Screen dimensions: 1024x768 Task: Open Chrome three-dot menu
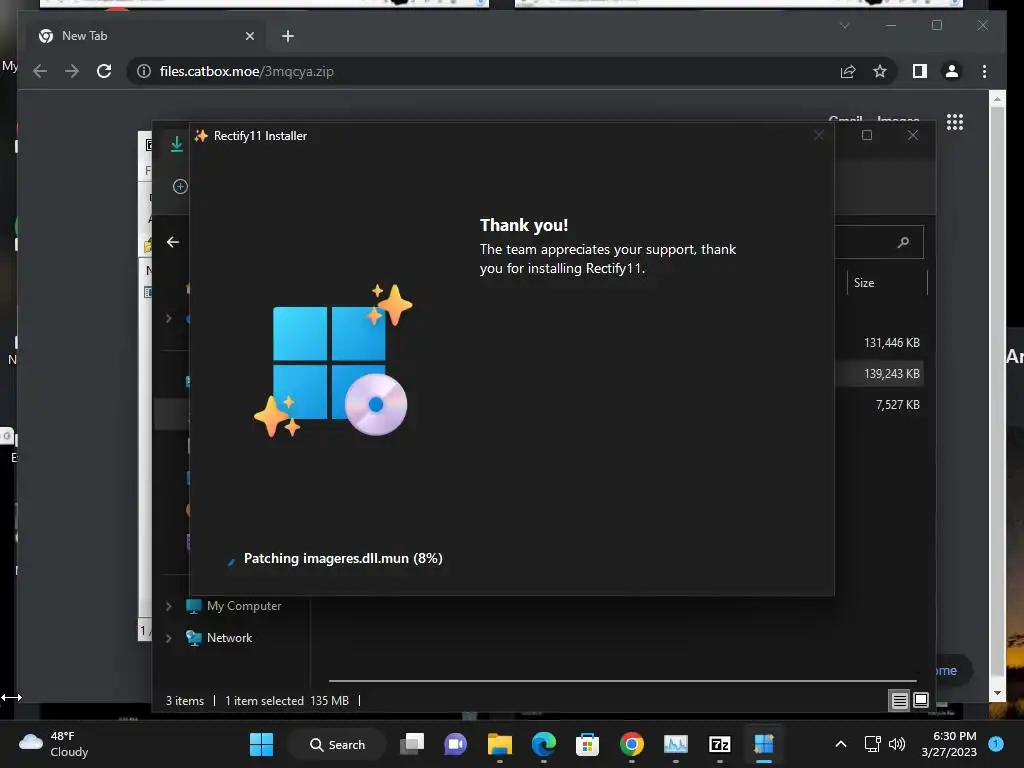point(984,71)
